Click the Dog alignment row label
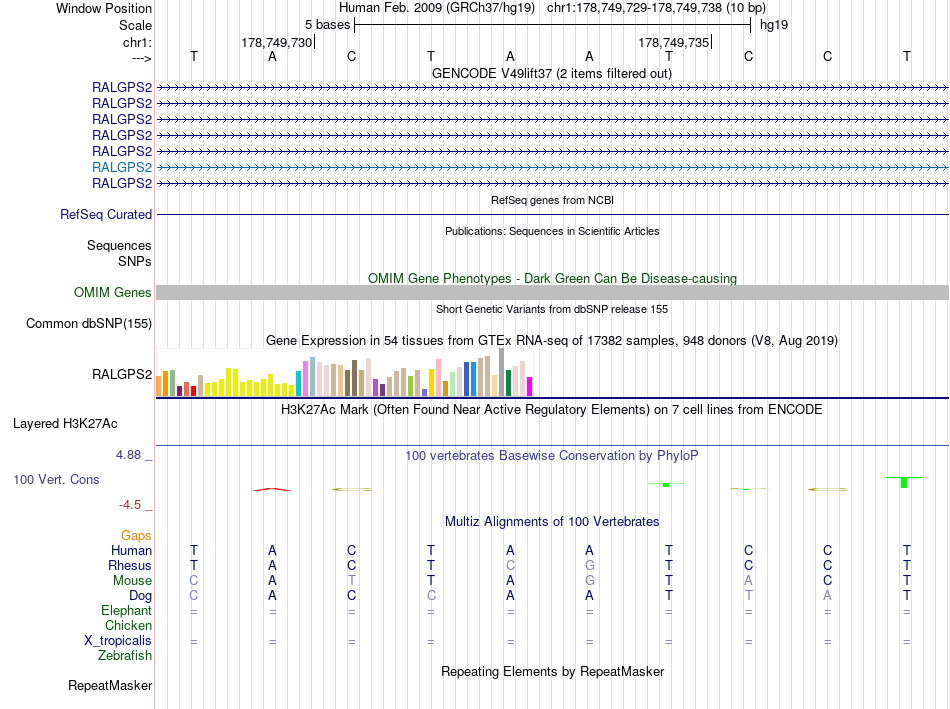The height and width of the screenshot is (709, 950). 140,596
